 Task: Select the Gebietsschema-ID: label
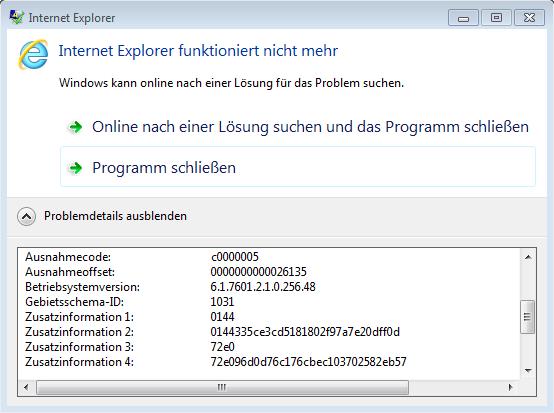click(x=75, y=302)
